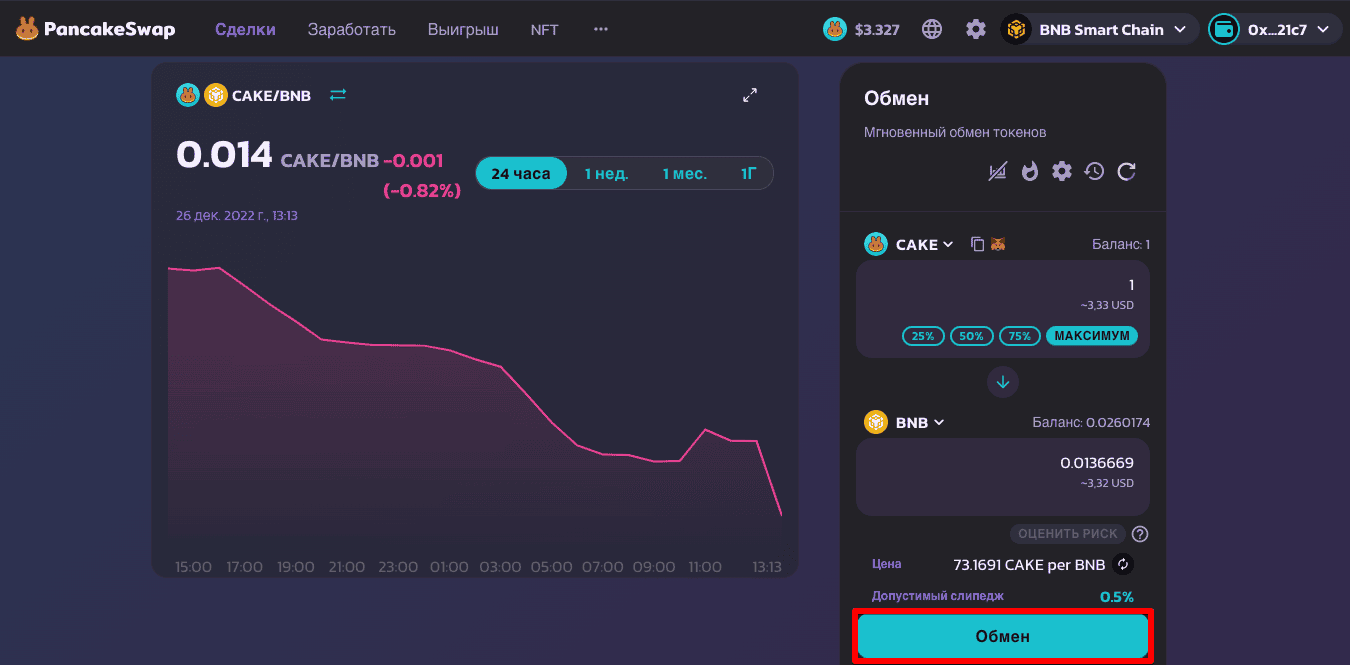The height and width of the screenshot is (668, 1350).
Task: Click the CAKE price $3.327 indicator
Action: coord(861,29)
